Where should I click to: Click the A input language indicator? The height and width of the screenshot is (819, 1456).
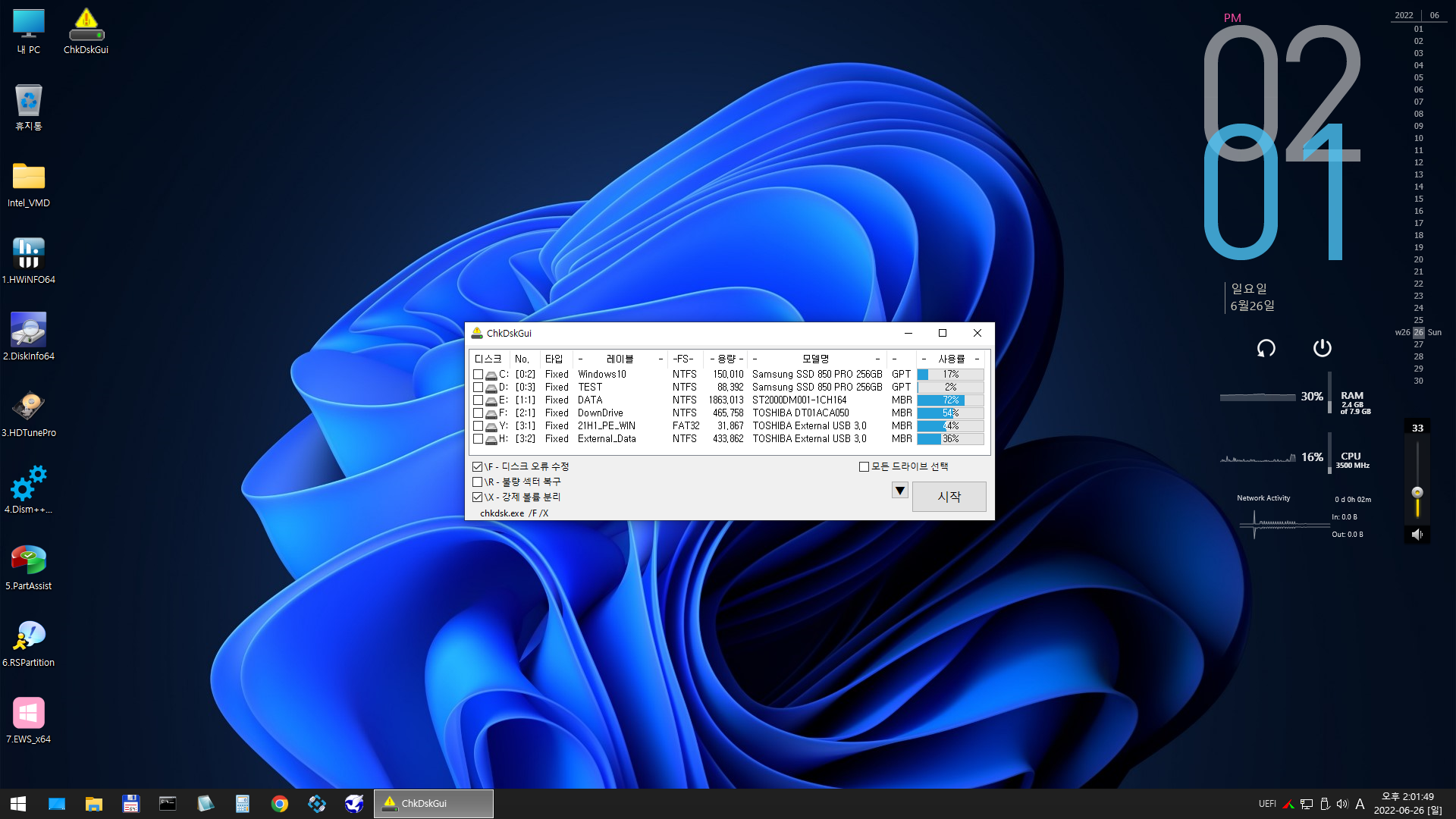click(x=1360, y=804)
